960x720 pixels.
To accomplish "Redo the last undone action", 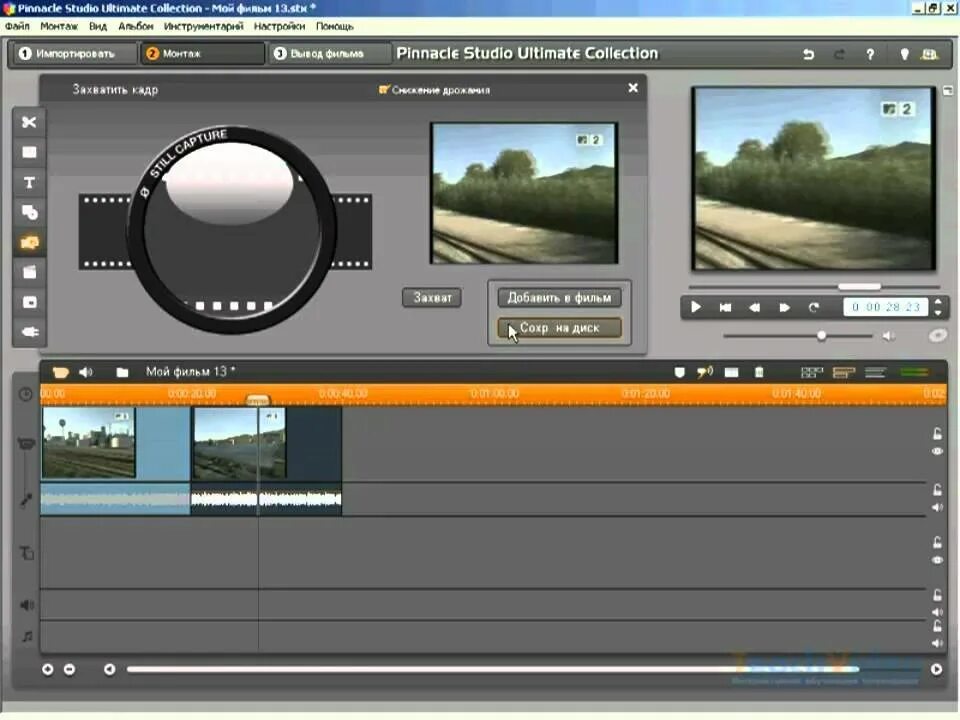I will pyautogui.click(x=839, y=54).
